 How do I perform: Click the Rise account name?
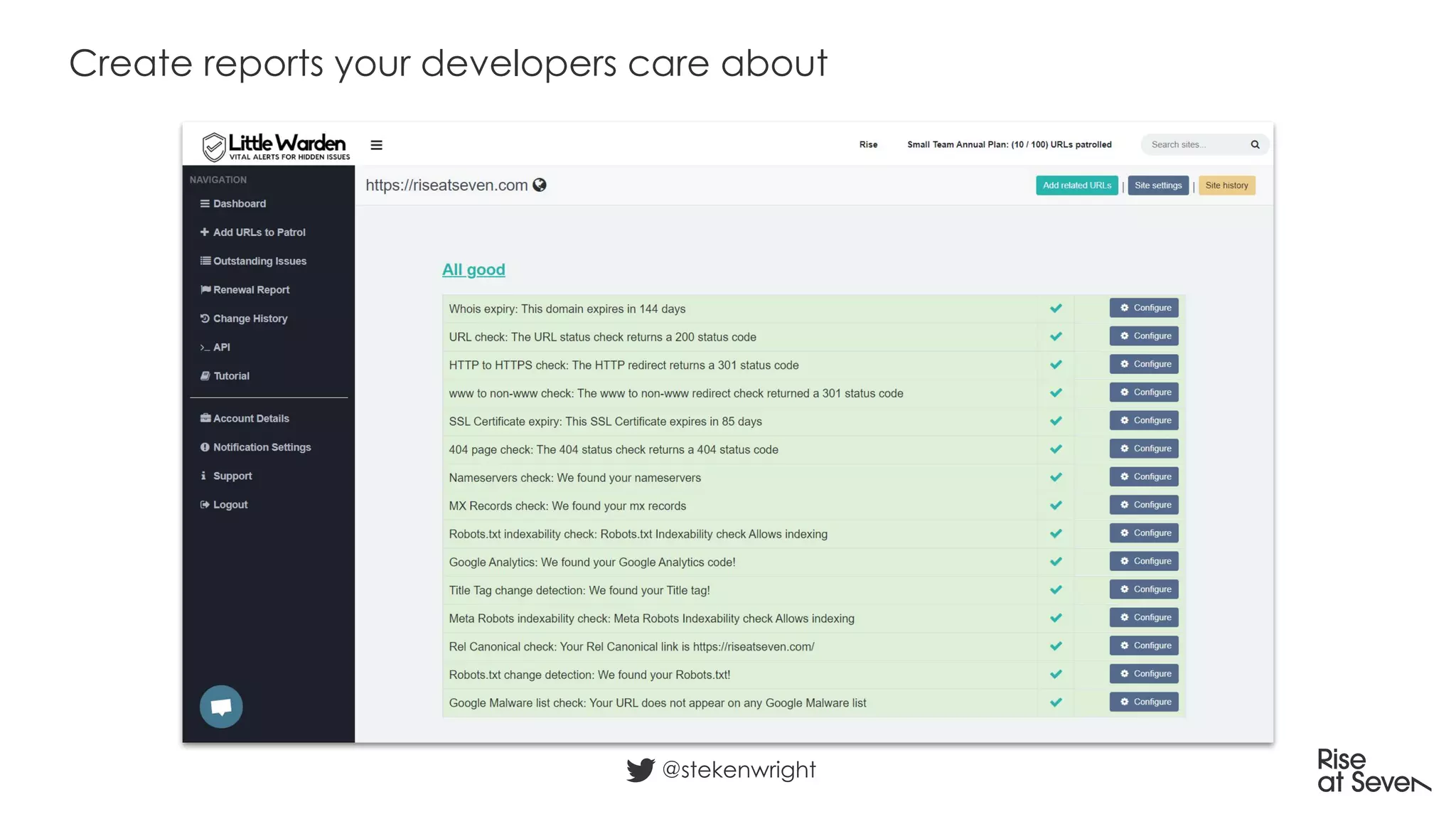[x=868, y=144]
